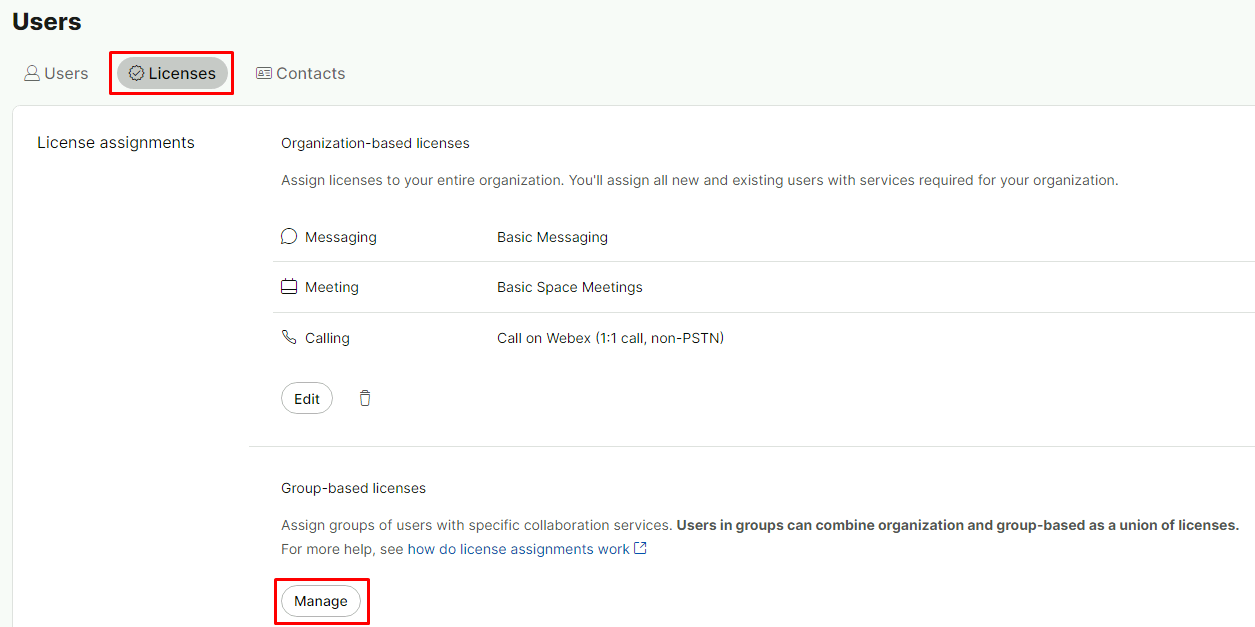This screenshot has width=1255, height=627.
Task: Click the Group-based licenses heading
Action: [x=353, y=488]
